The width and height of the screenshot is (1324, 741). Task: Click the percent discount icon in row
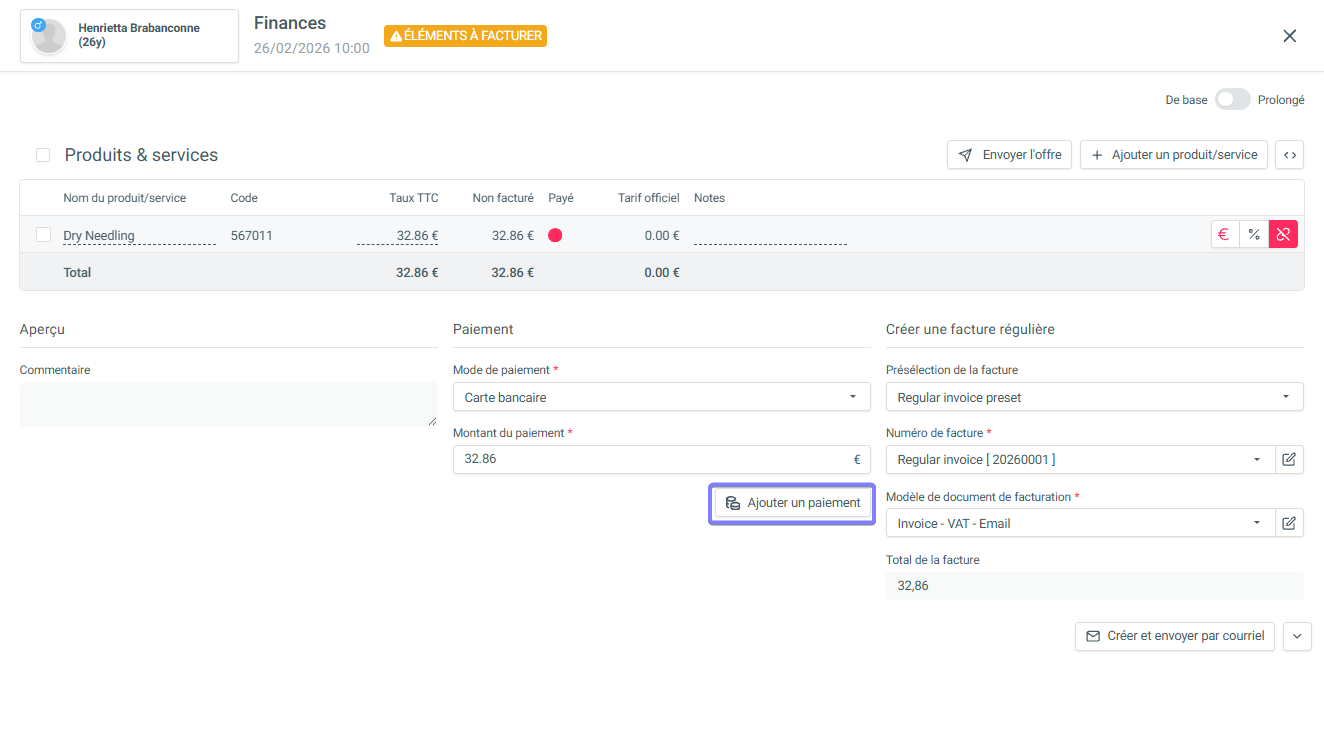[1254, 234]
